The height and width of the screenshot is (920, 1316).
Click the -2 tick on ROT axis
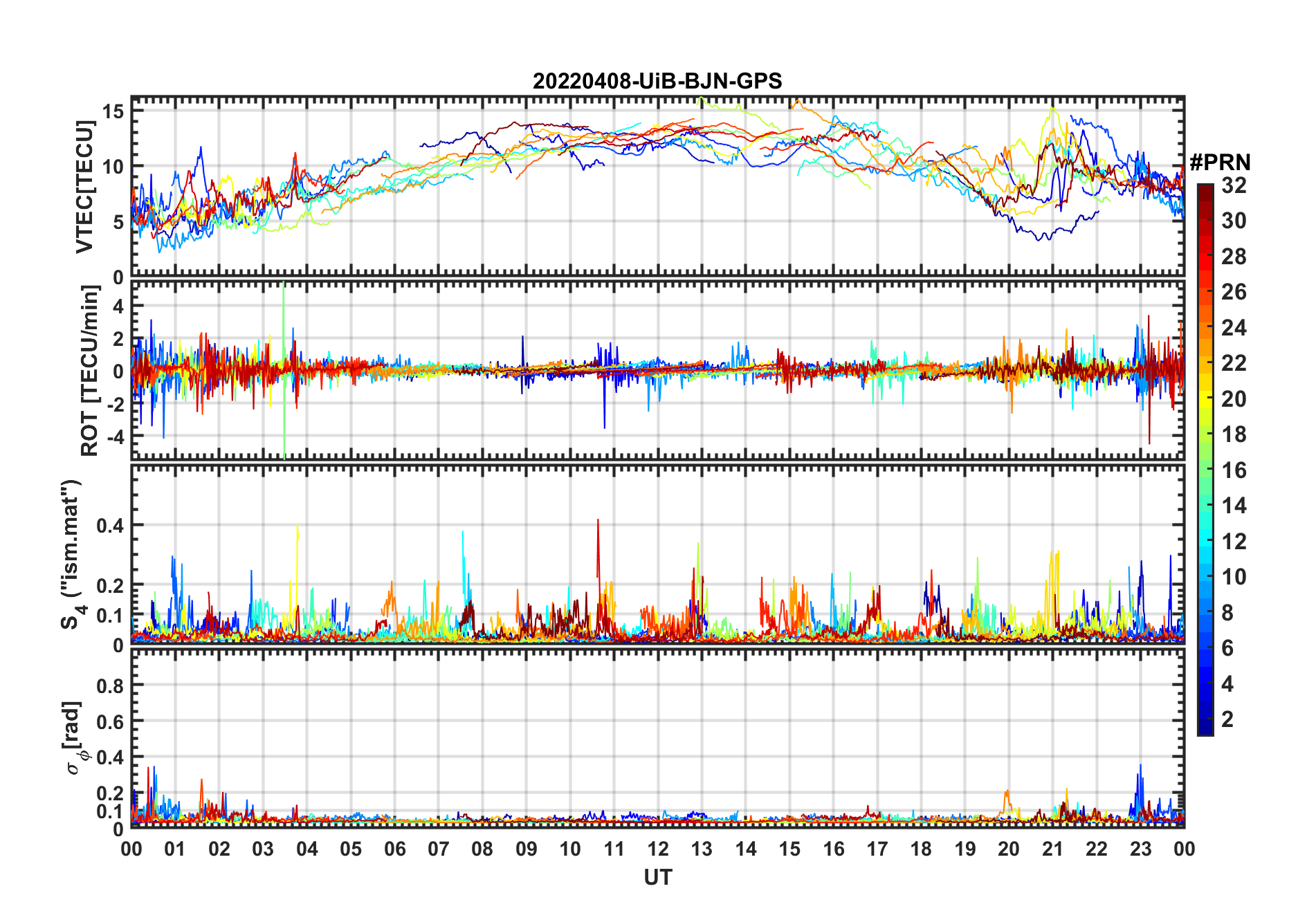[x=115, y=405]
